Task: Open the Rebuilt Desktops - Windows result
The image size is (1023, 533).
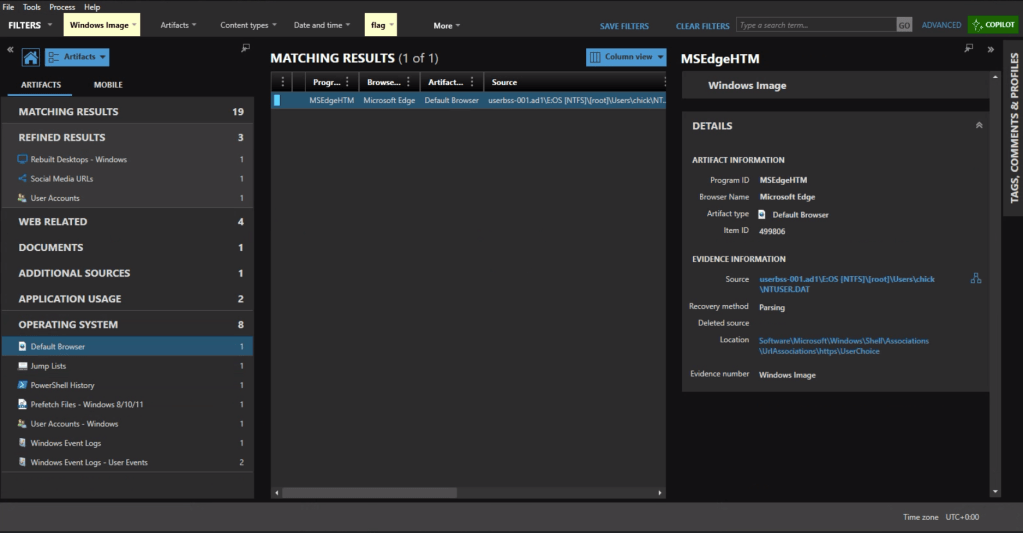Action: coord(78,160)
